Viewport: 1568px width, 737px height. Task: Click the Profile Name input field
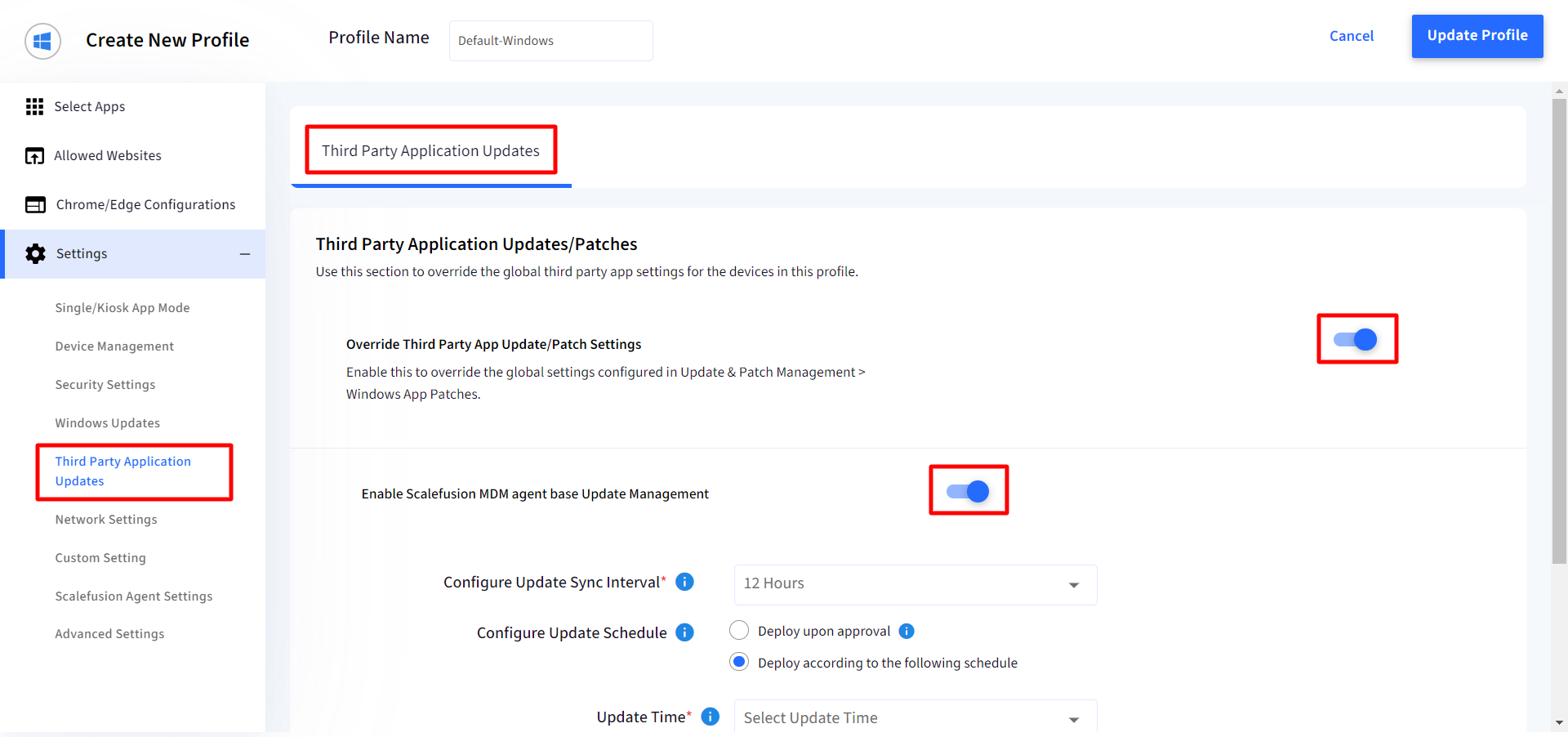(x=551, y=41)
